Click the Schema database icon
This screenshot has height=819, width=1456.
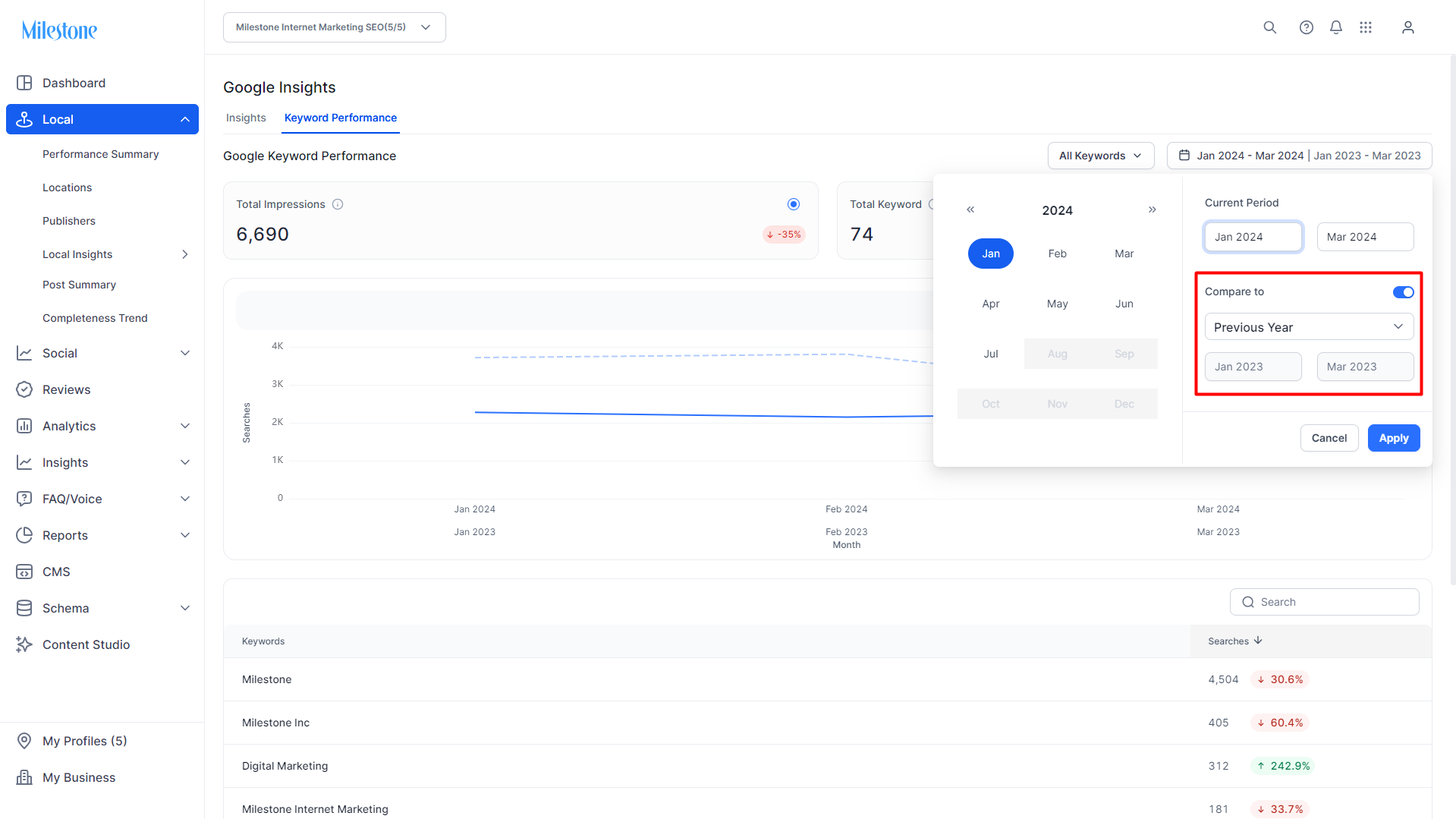pyautogui.click(x=24, y=608)
